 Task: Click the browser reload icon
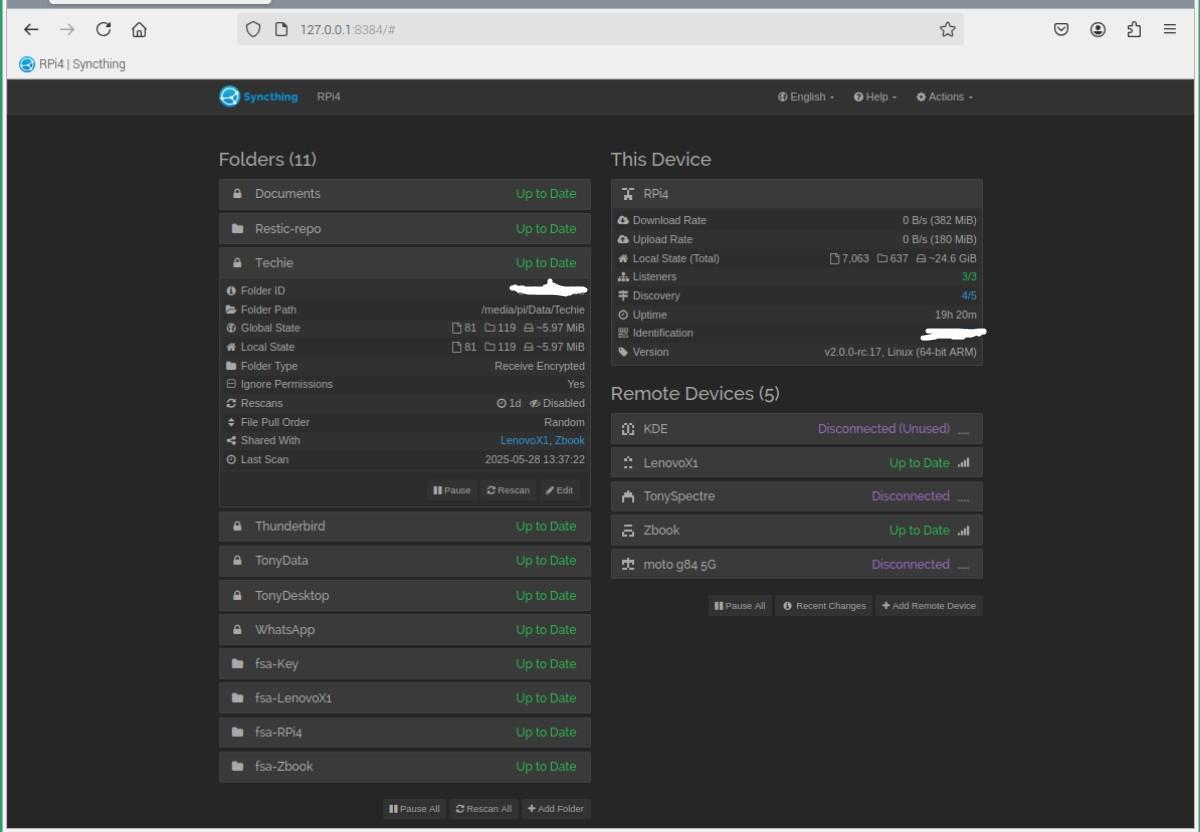point(103,30)
